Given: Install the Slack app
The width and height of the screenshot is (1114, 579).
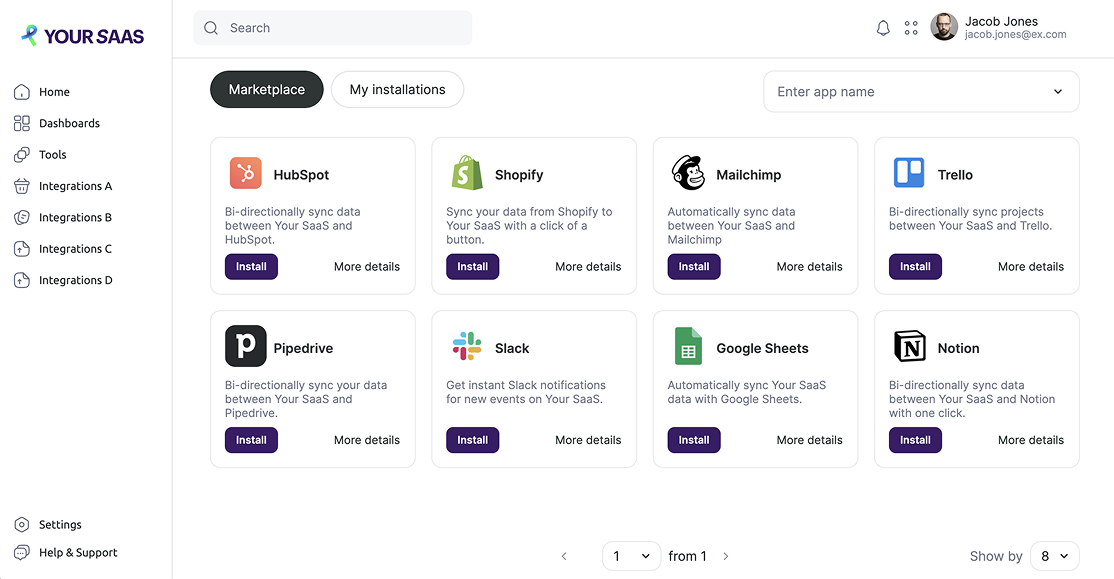Looking at the screenshot, I should [x=472, y=440].
